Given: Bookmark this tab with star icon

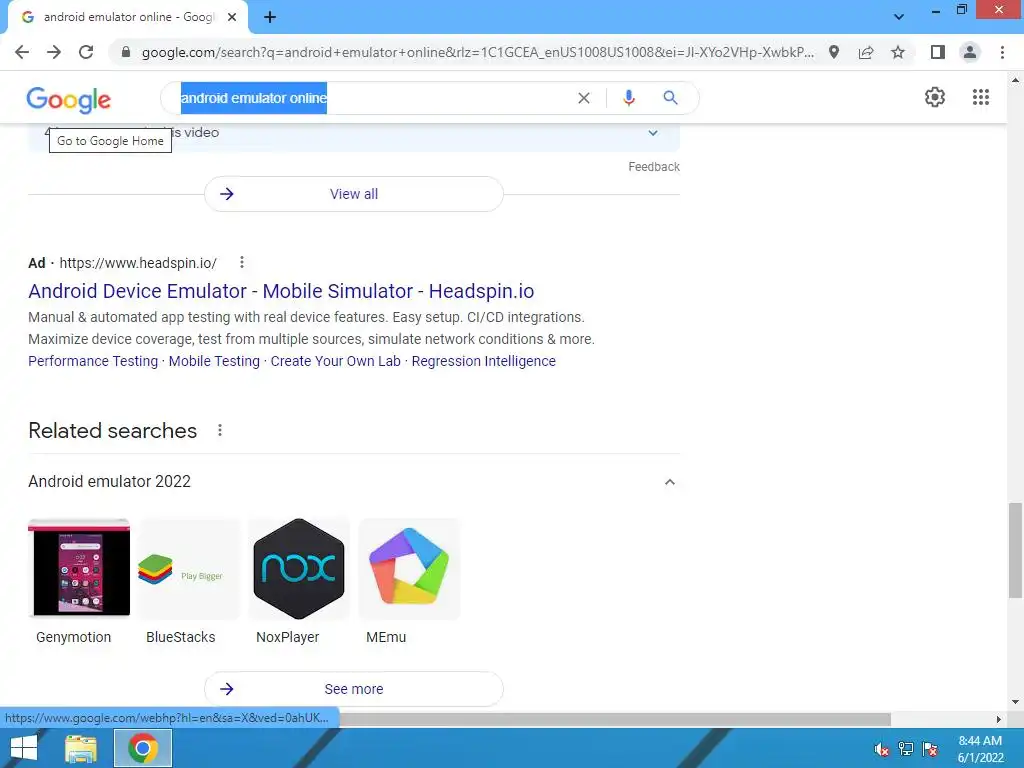Looking at the screenshot, I should pos(898,52).
